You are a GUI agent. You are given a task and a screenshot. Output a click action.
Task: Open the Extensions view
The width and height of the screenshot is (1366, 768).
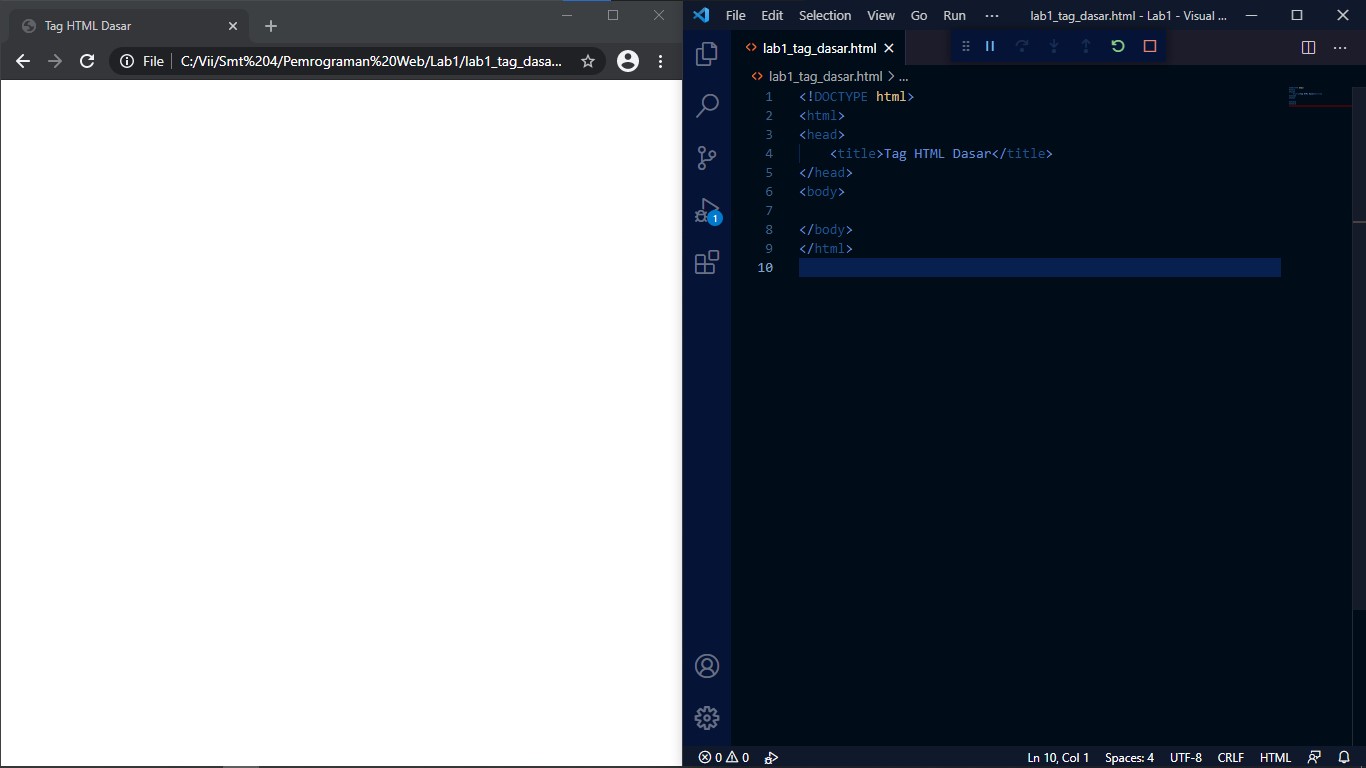click(707, 262)
